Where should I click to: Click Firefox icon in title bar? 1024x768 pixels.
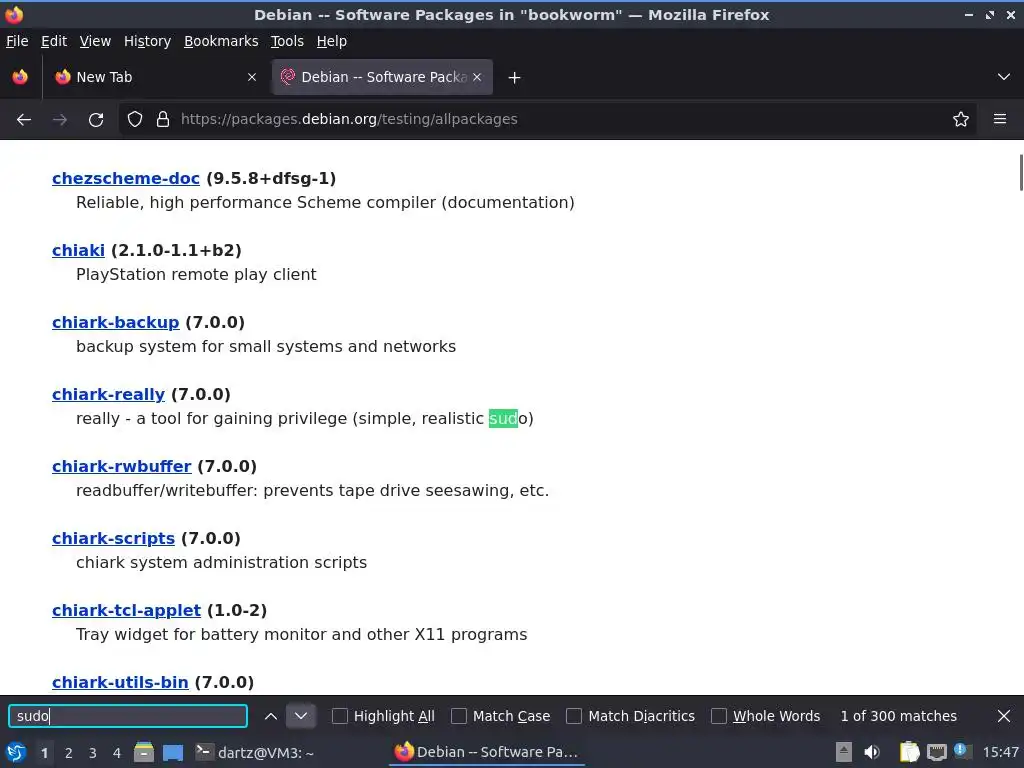click(14, 14)
